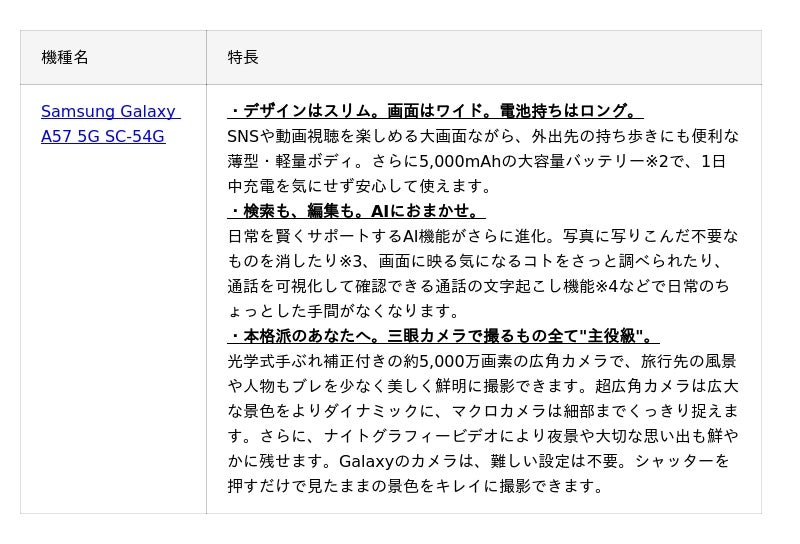Click the heading 検索も、編集も。AIにおまかせ。

coord(356,211)
